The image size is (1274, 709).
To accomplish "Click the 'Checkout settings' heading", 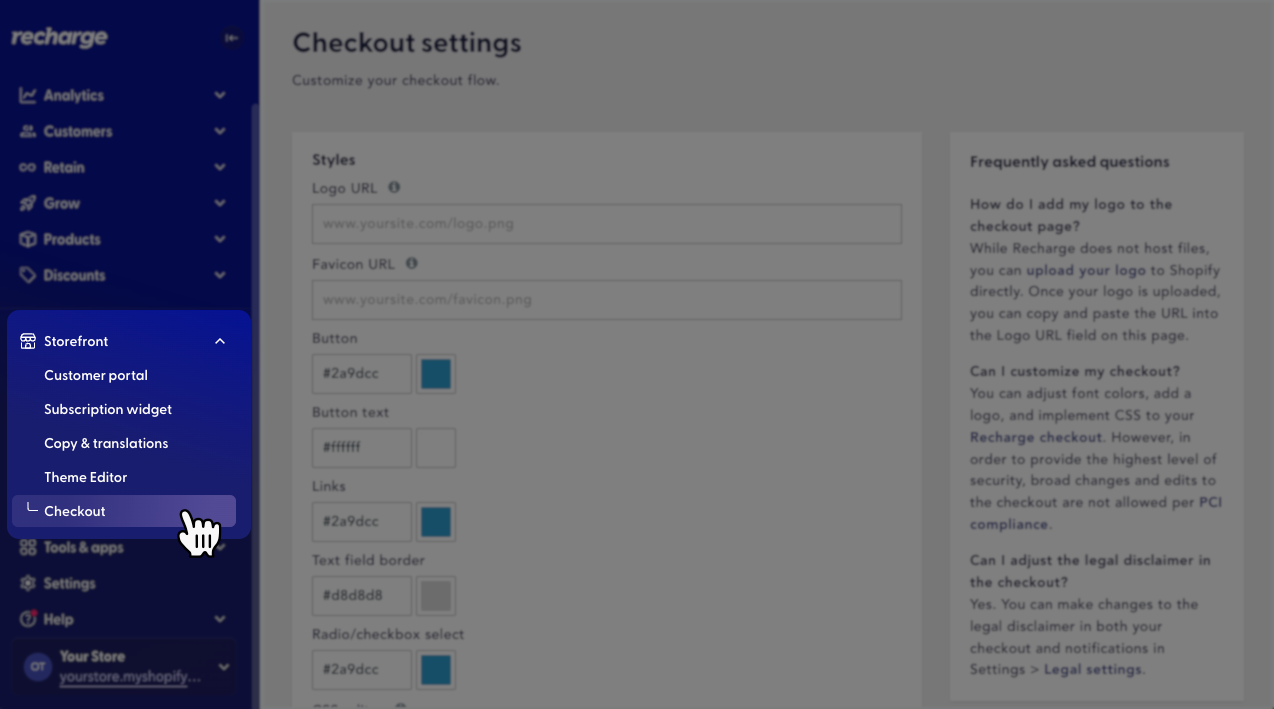I will coord(407,43).
